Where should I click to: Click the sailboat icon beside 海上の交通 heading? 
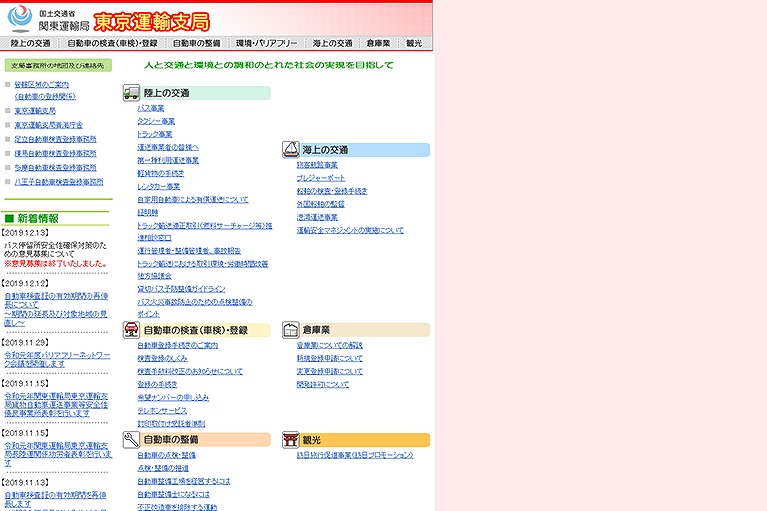[x=291, y=149]
